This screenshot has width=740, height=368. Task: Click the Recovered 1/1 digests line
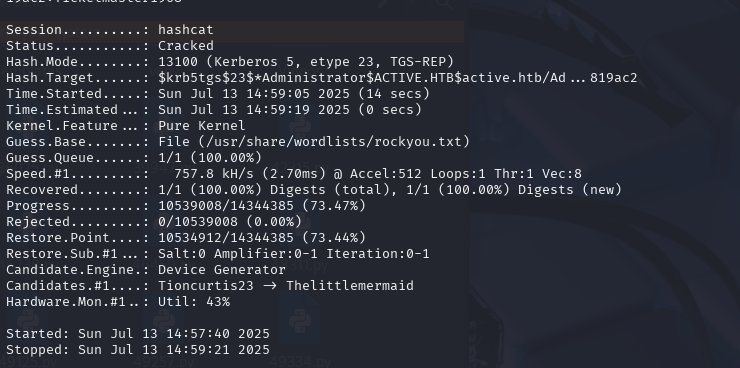pos(314,190)
